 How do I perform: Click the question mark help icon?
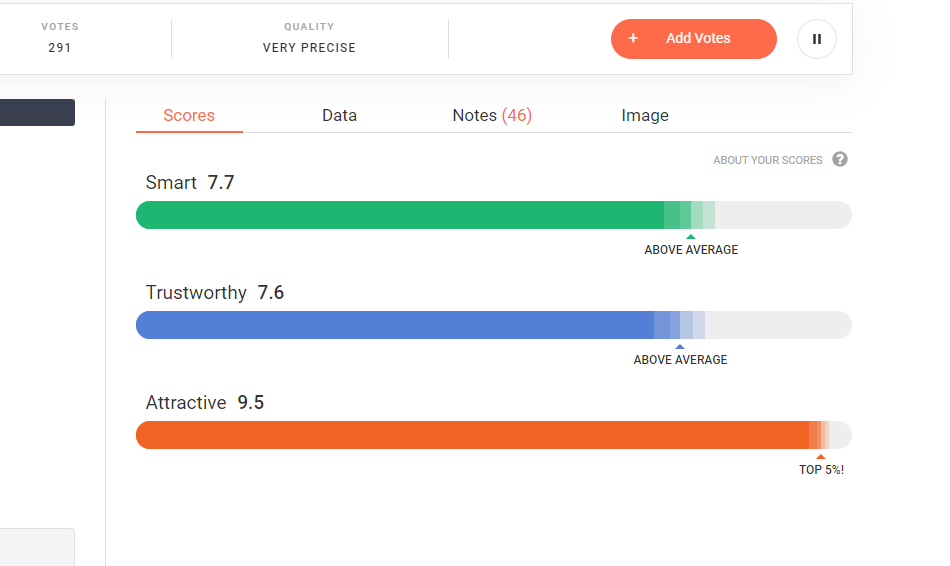(840, 159)
